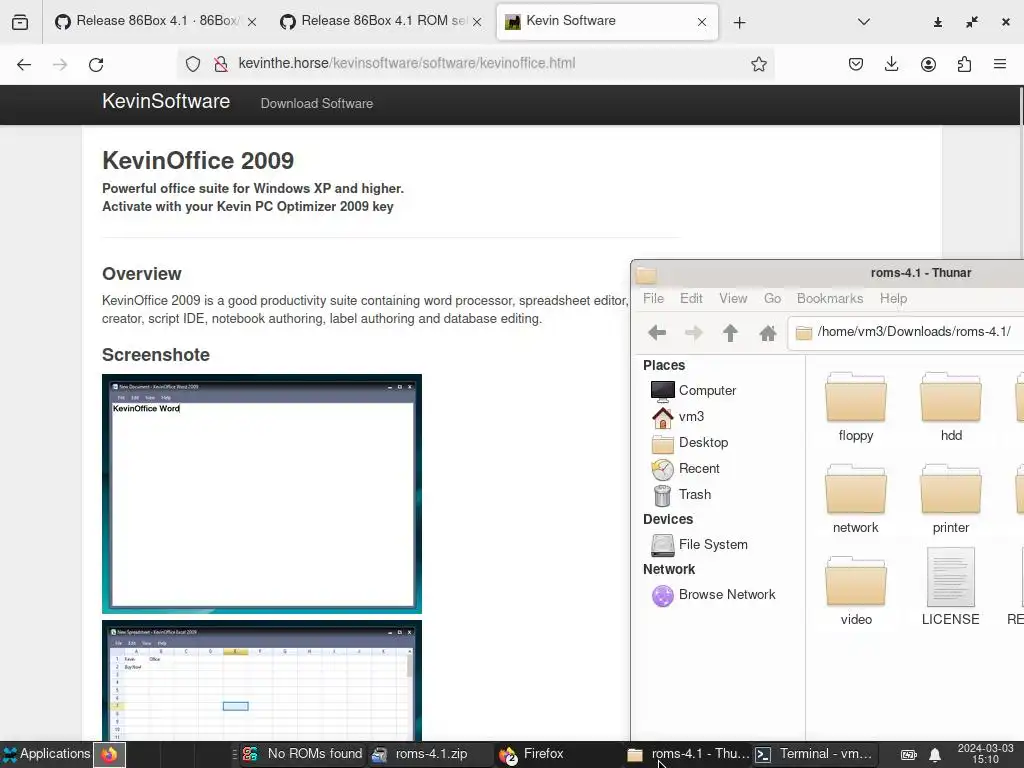Viewport: 1024px width, 768px height.
Task: Open tracking protection shield icon
Action: pyautogui.click(x=193, y=64)
